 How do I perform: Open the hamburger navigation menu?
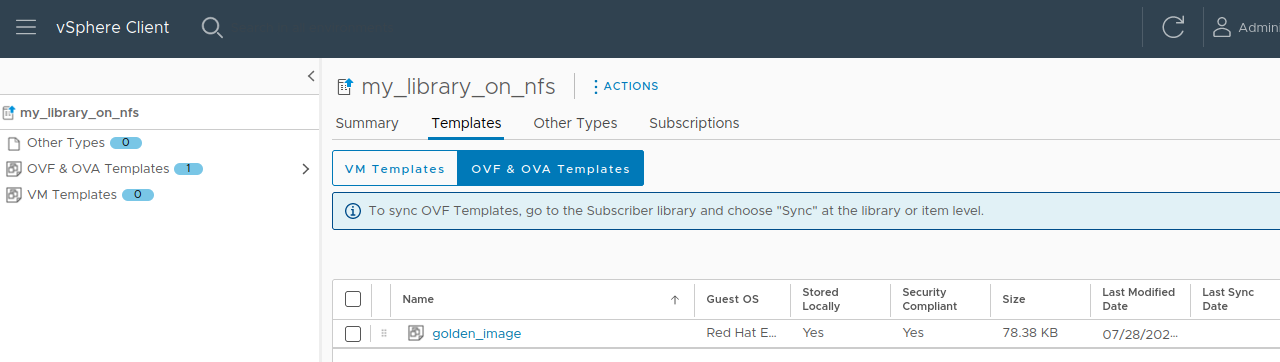tap(26, 28)
